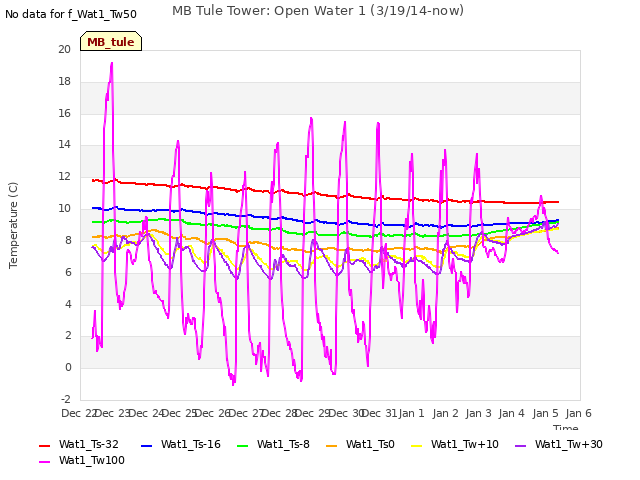This screenshot has height=480, width=640.
Task: Click the 8 y-axis tick label
Action: pos(68,240)
